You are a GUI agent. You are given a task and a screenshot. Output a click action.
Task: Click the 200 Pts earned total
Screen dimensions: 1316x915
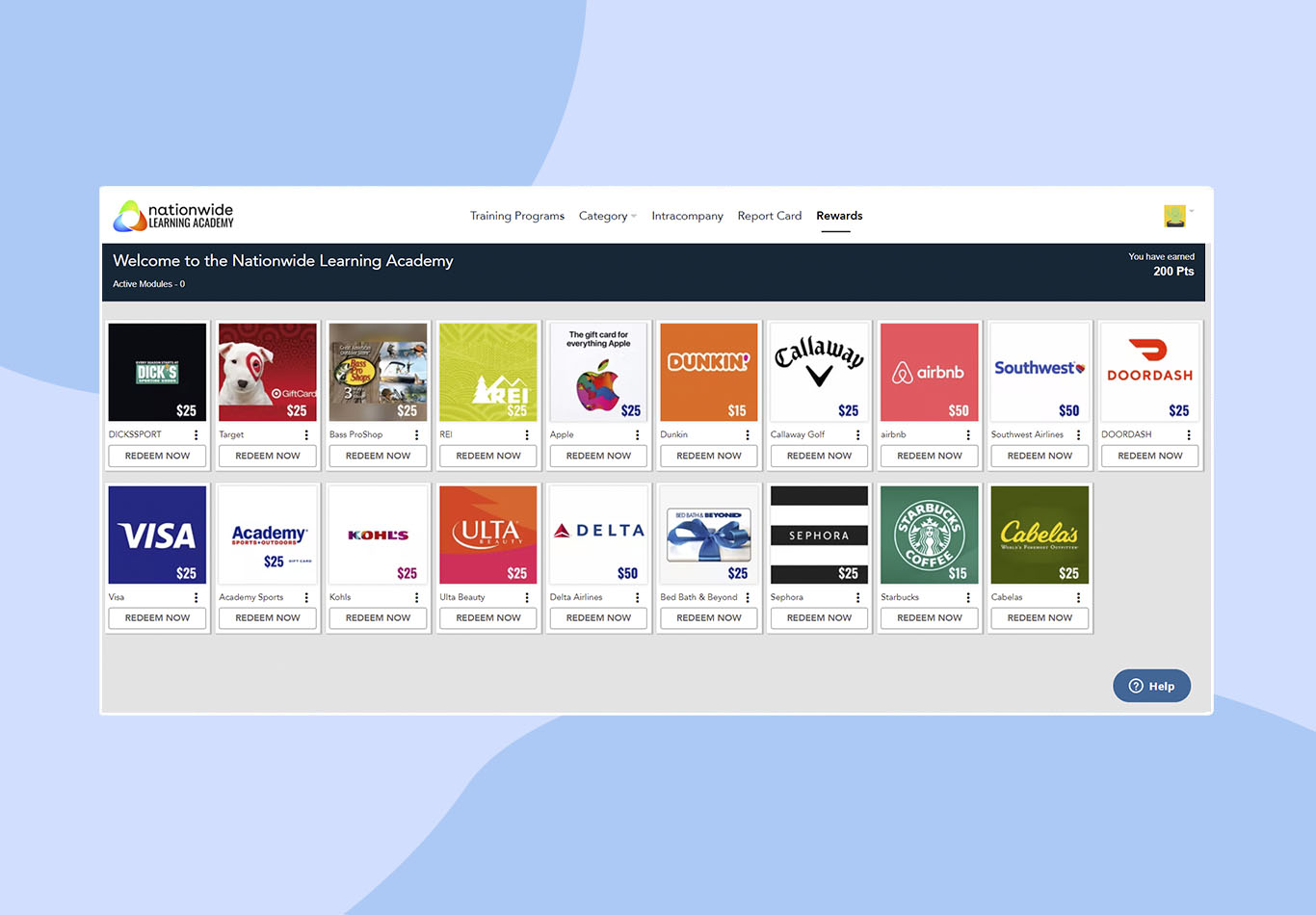(x=1173, y=272)
